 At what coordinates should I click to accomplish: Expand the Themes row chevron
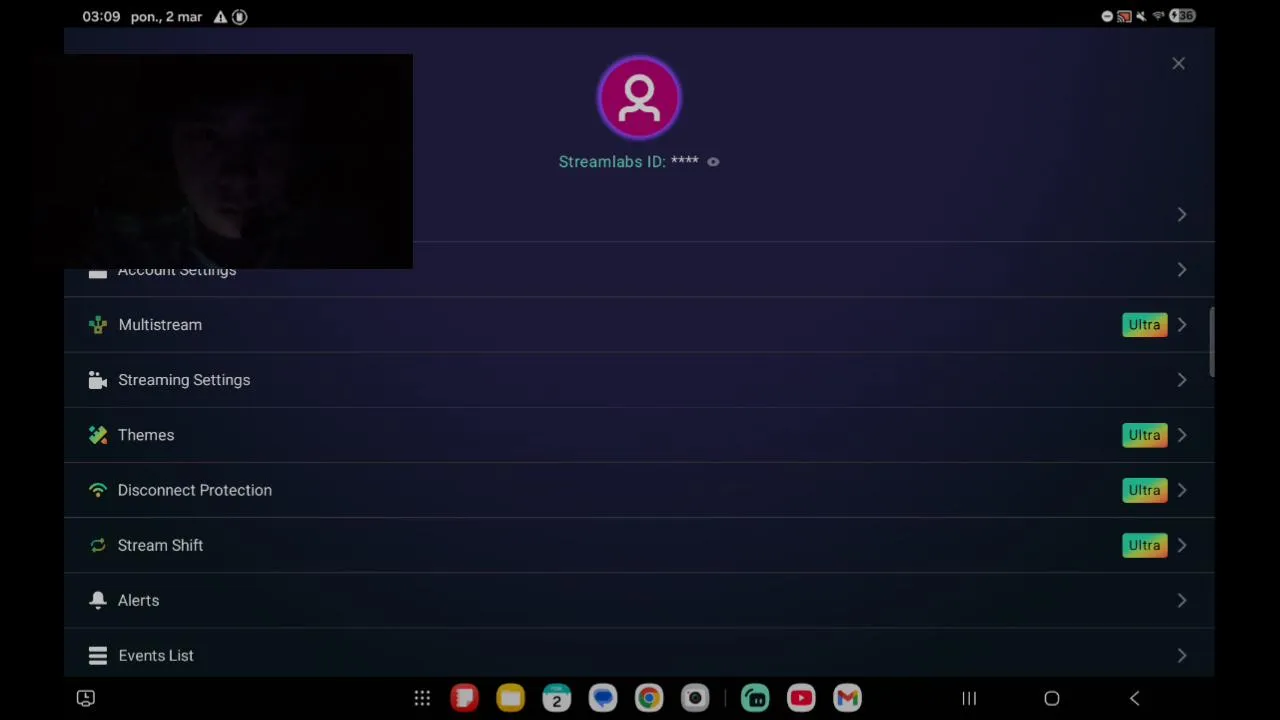1181,435
